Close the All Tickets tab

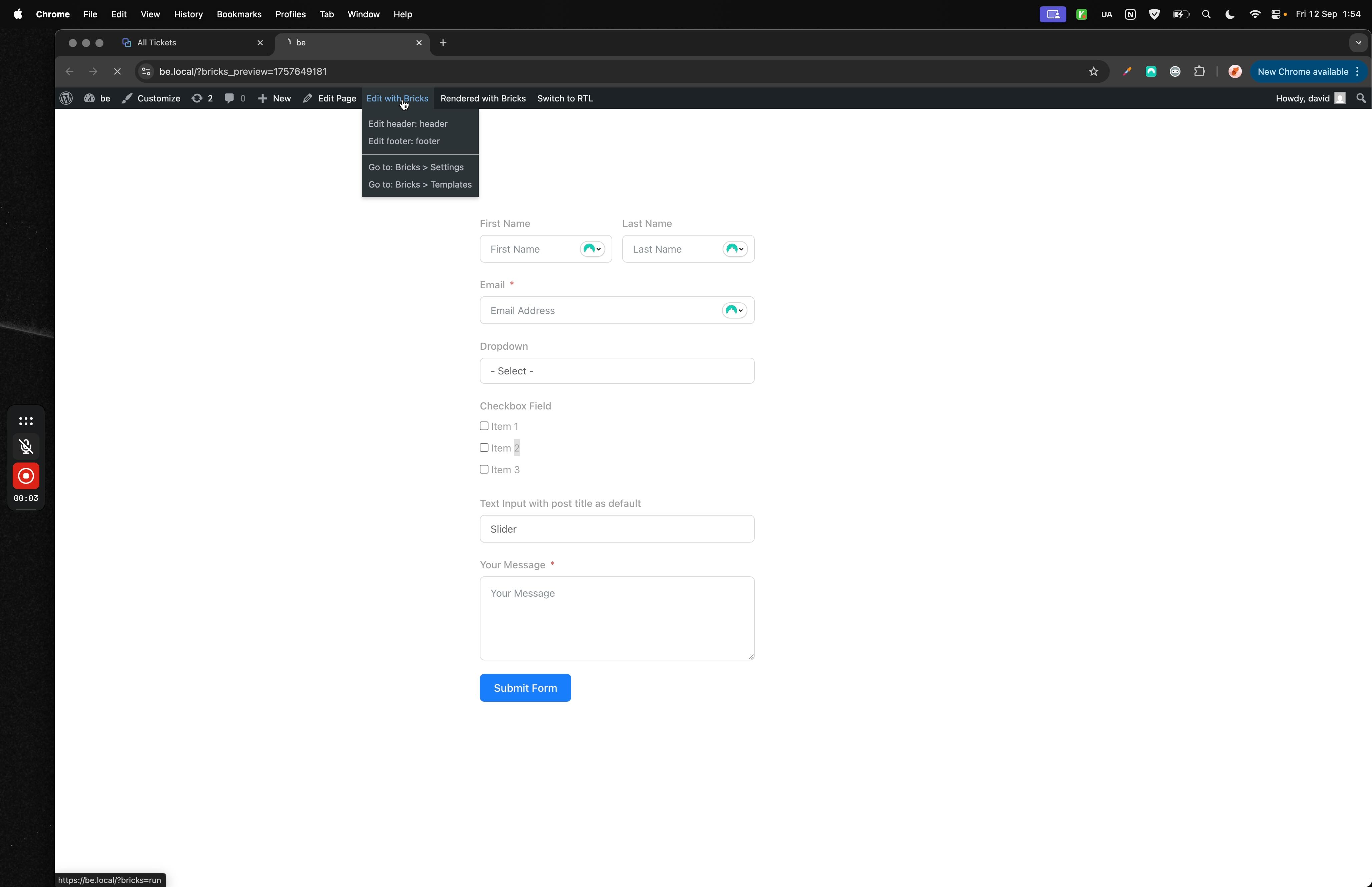click(x=260, y=43)
